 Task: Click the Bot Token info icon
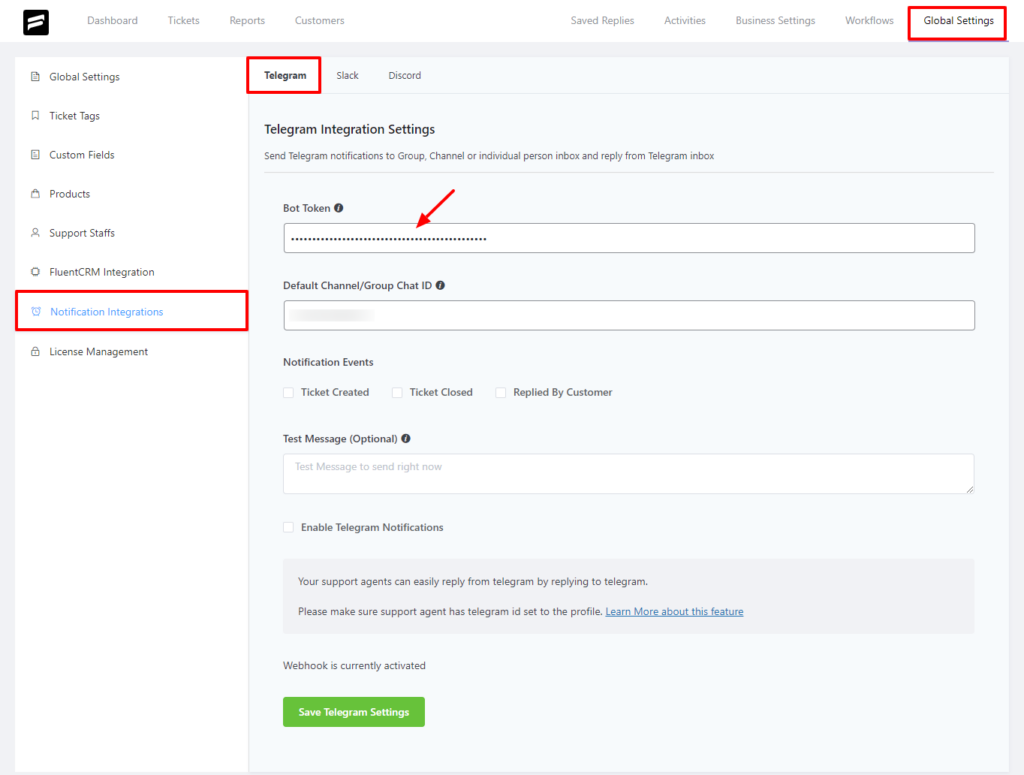pyautogui.click(x=338, y=208)
